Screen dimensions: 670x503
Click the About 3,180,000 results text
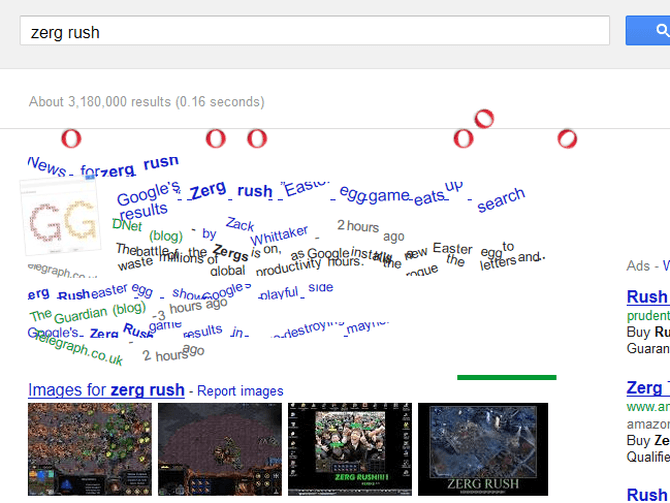click(147, 102)
